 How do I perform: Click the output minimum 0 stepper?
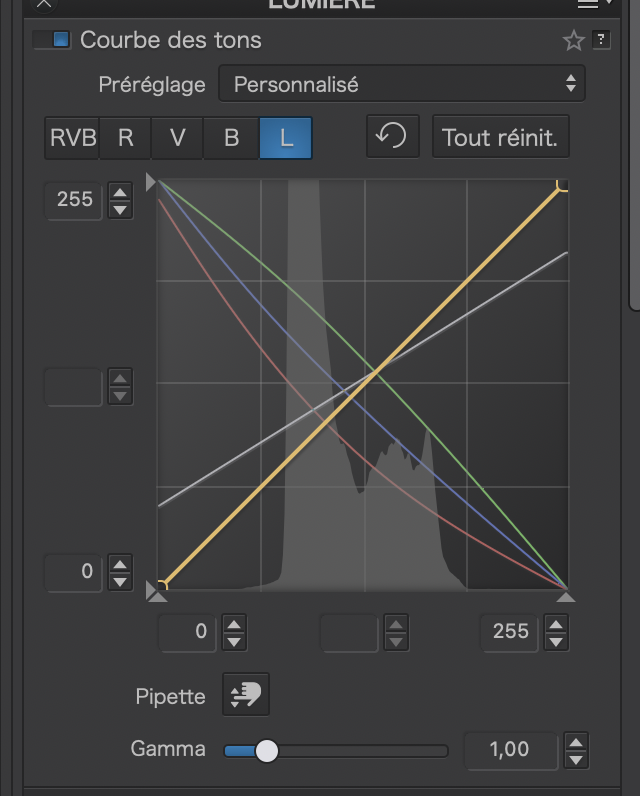point(120,572)
